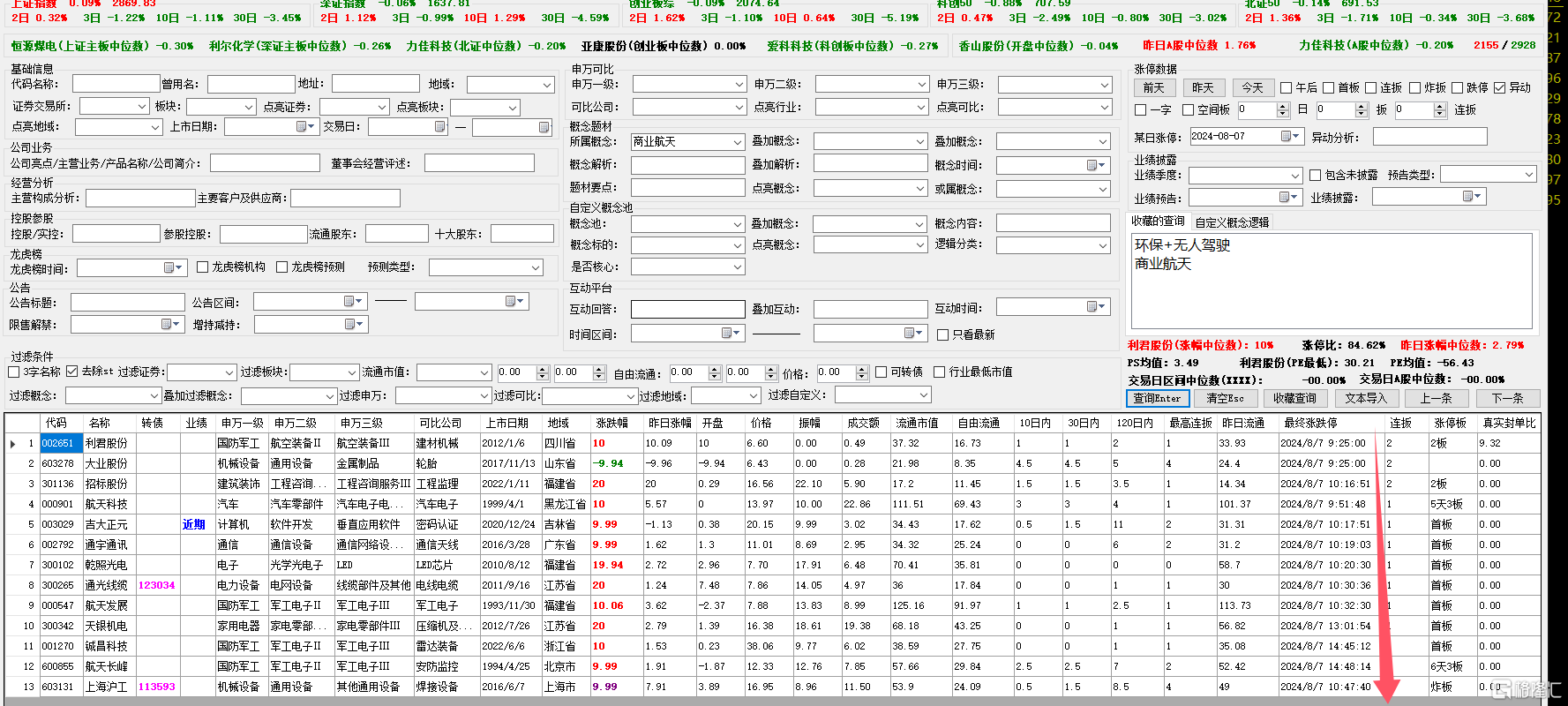Click the 今天 button
The height and width of the screenshot is (706, 1568).
(1252, 87)
